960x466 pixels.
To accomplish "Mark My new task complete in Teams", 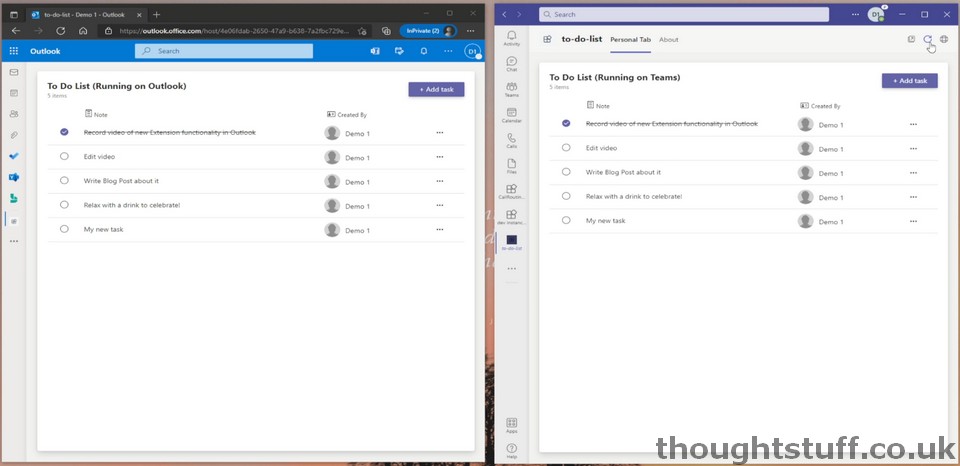I will (566, 220).
